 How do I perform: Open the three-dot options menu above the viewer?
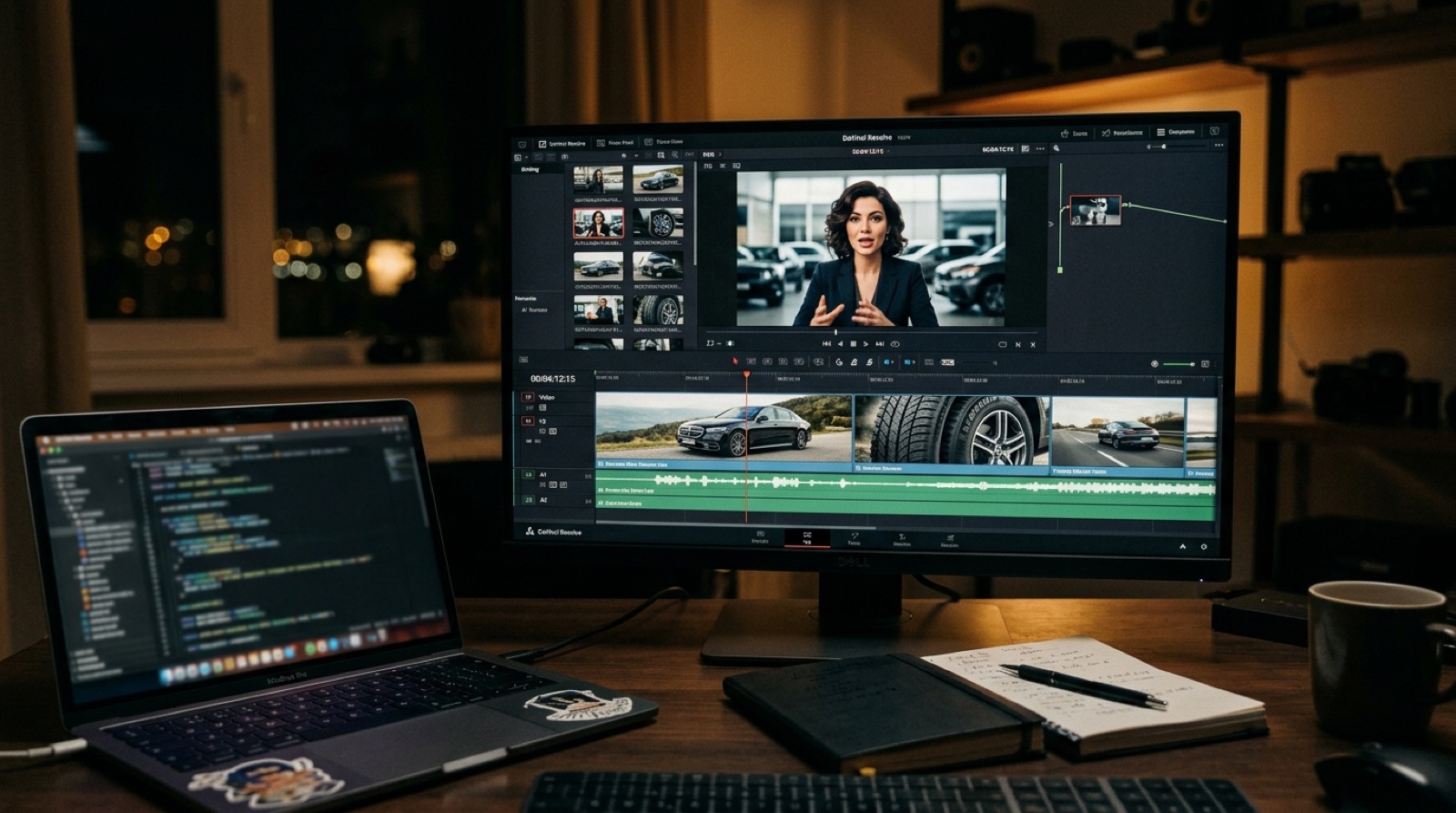(x=1040, y=148)
